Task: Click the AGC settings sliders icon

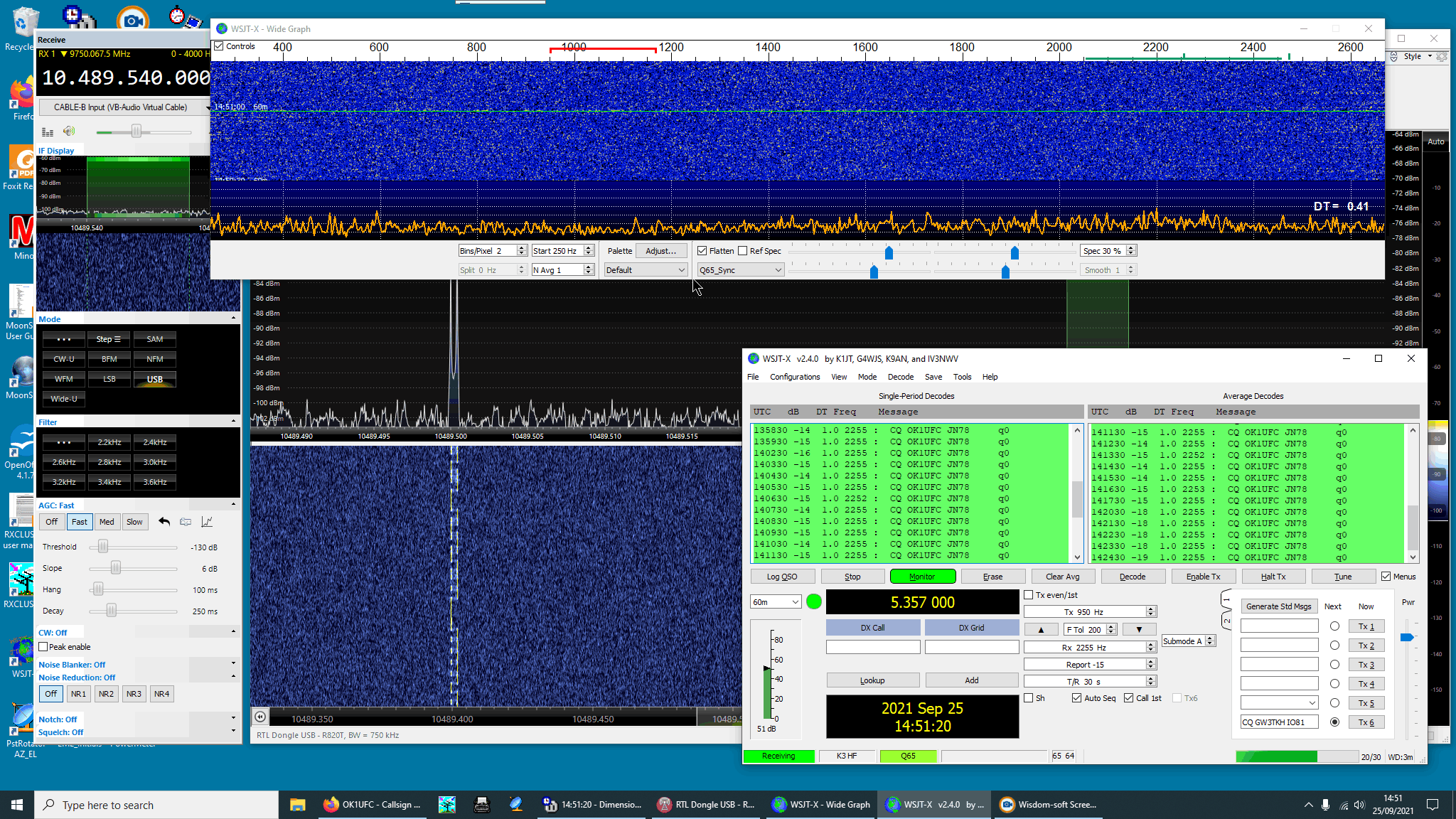Action: (x=186, y=522)
